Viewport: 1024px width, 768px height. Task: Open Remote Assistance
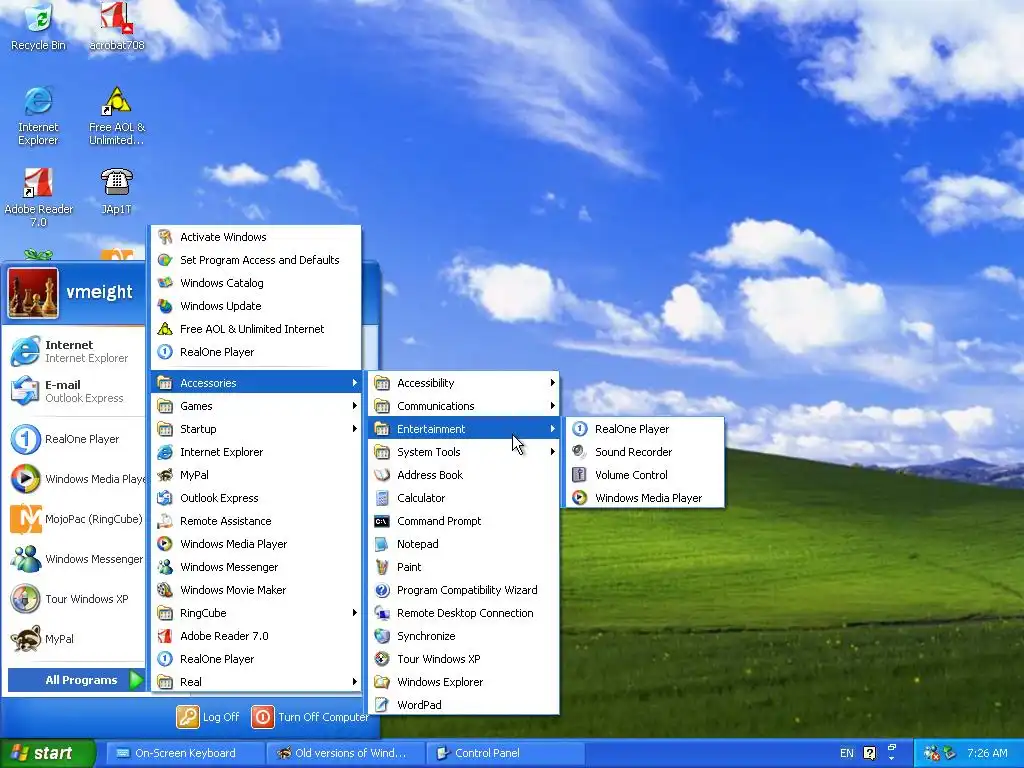pyautogui.click(x=256, y=520)
